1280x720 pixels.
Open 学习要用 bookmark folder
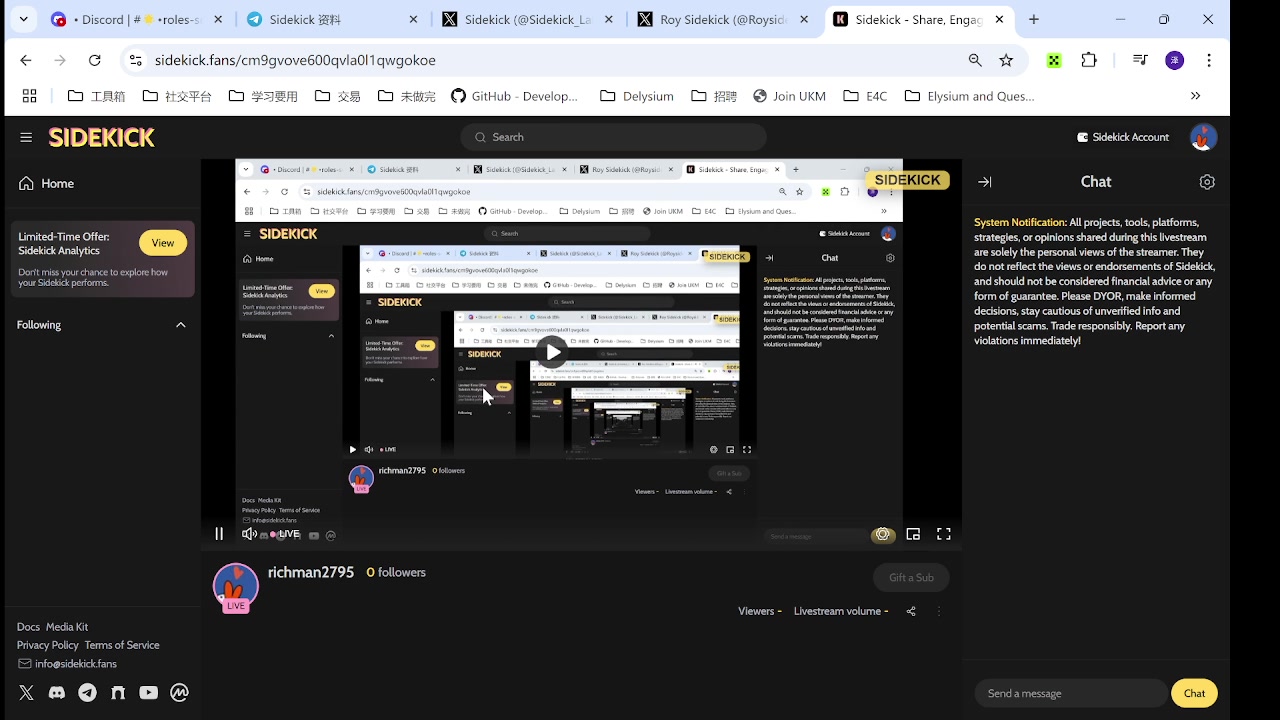click(x=263, y=96)
